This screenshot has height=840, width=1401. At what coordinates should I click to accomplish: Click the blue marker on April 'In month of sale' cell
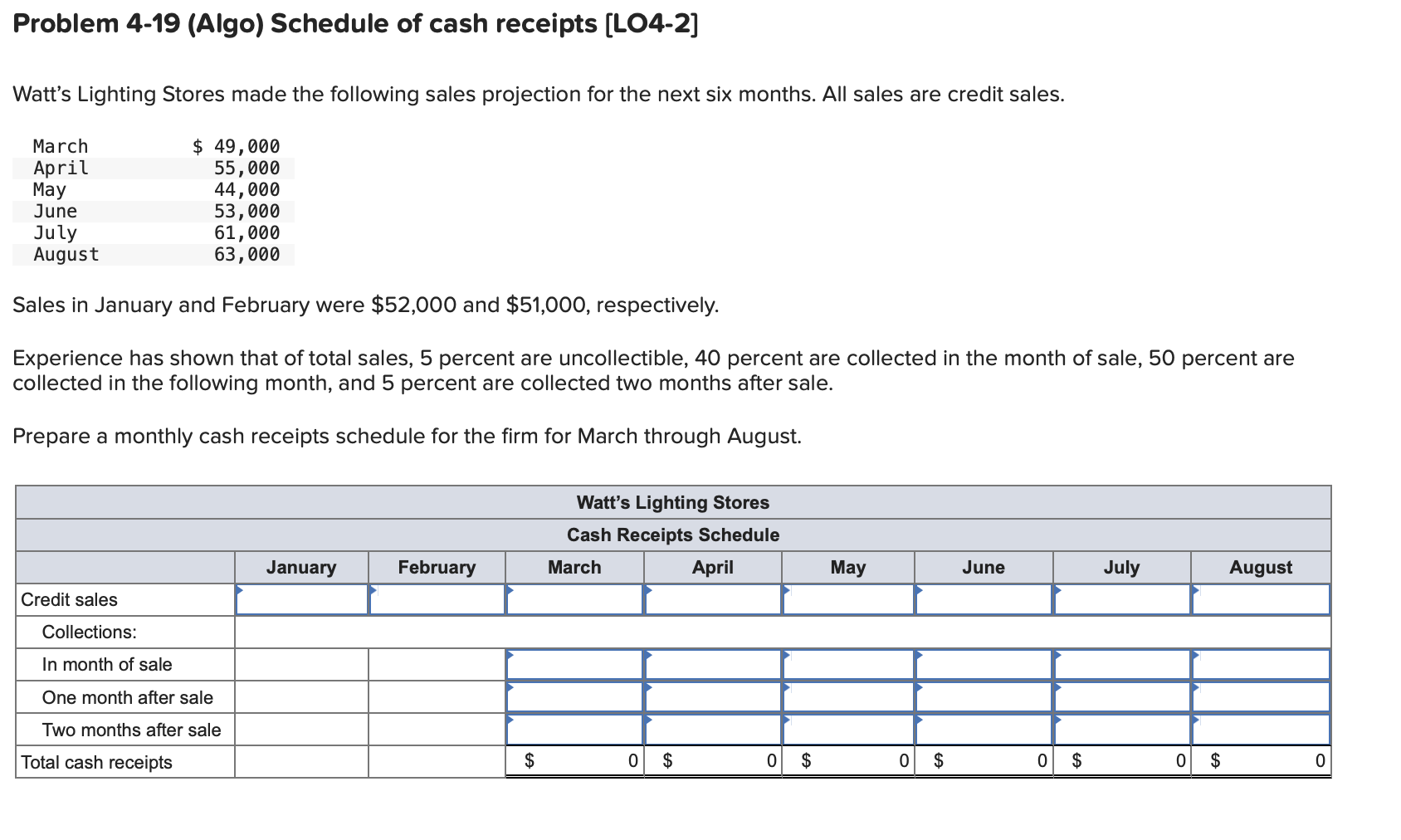pos(648,657)
